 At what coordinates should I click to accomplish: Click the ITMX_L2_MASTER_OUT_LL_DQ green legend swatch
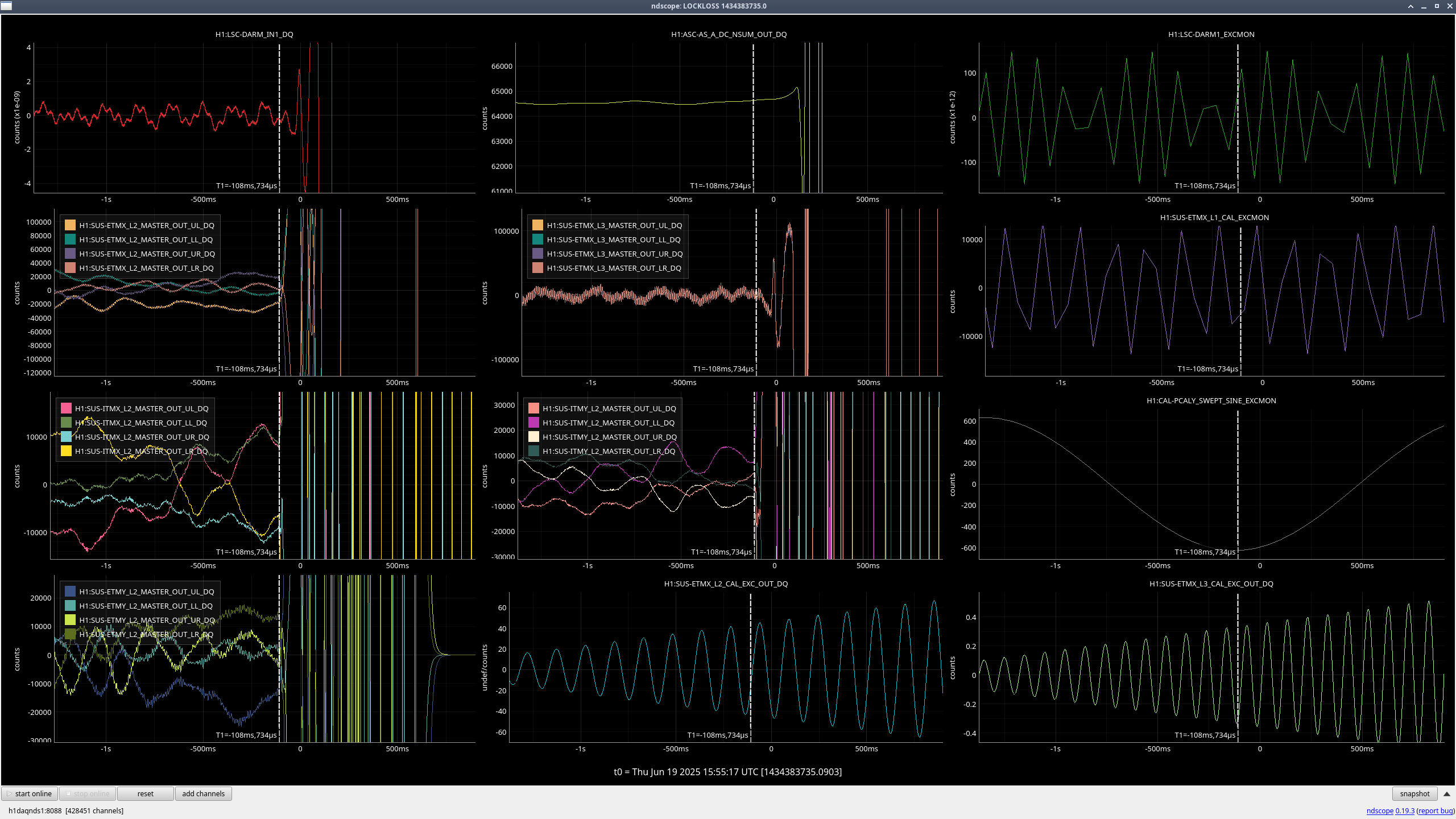click(66, 423)
